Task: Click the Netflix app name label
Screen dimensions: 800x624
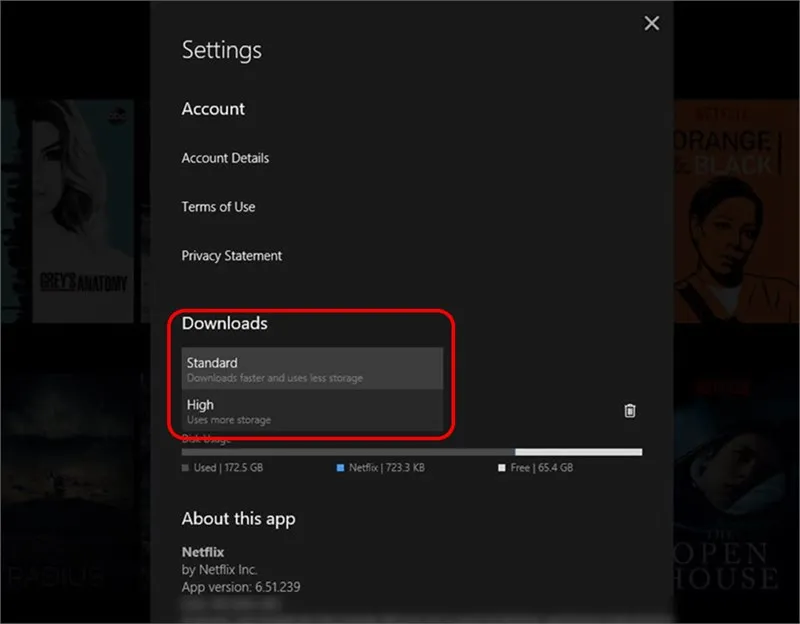Action: (203, 551)
